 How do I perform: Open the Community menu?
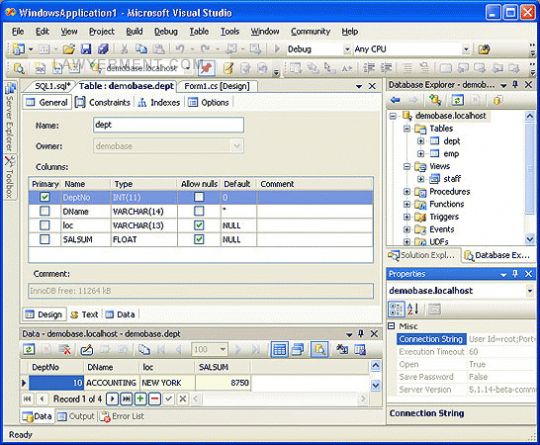[310, 32]
